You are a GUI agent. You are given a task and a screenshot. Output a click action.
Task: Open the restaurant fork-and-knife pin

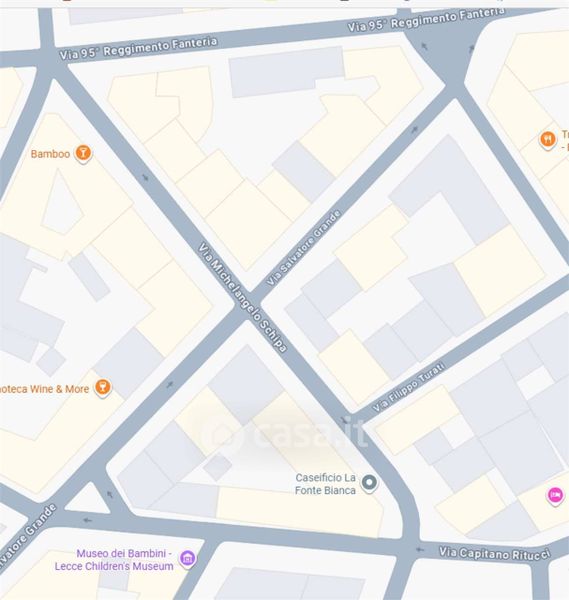click(x=548, y=140)
